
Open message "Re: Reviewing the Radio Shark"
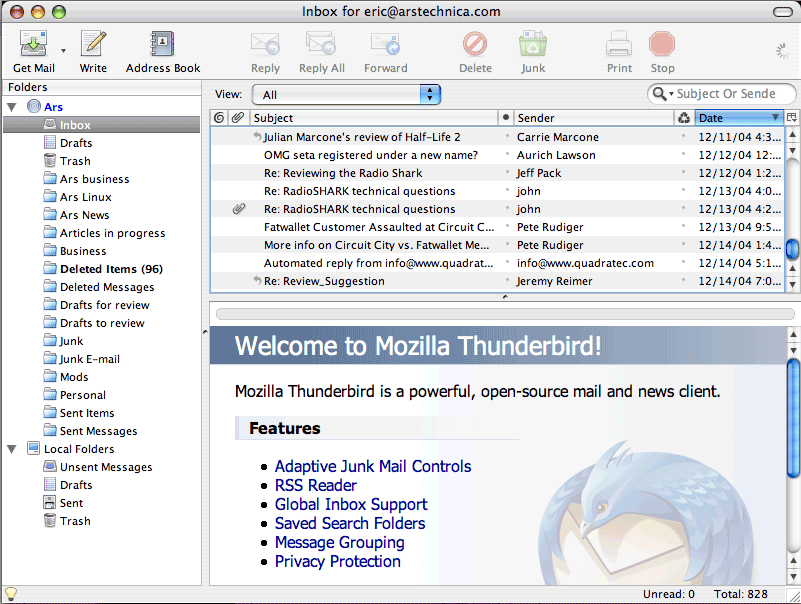tap(343, 173)
